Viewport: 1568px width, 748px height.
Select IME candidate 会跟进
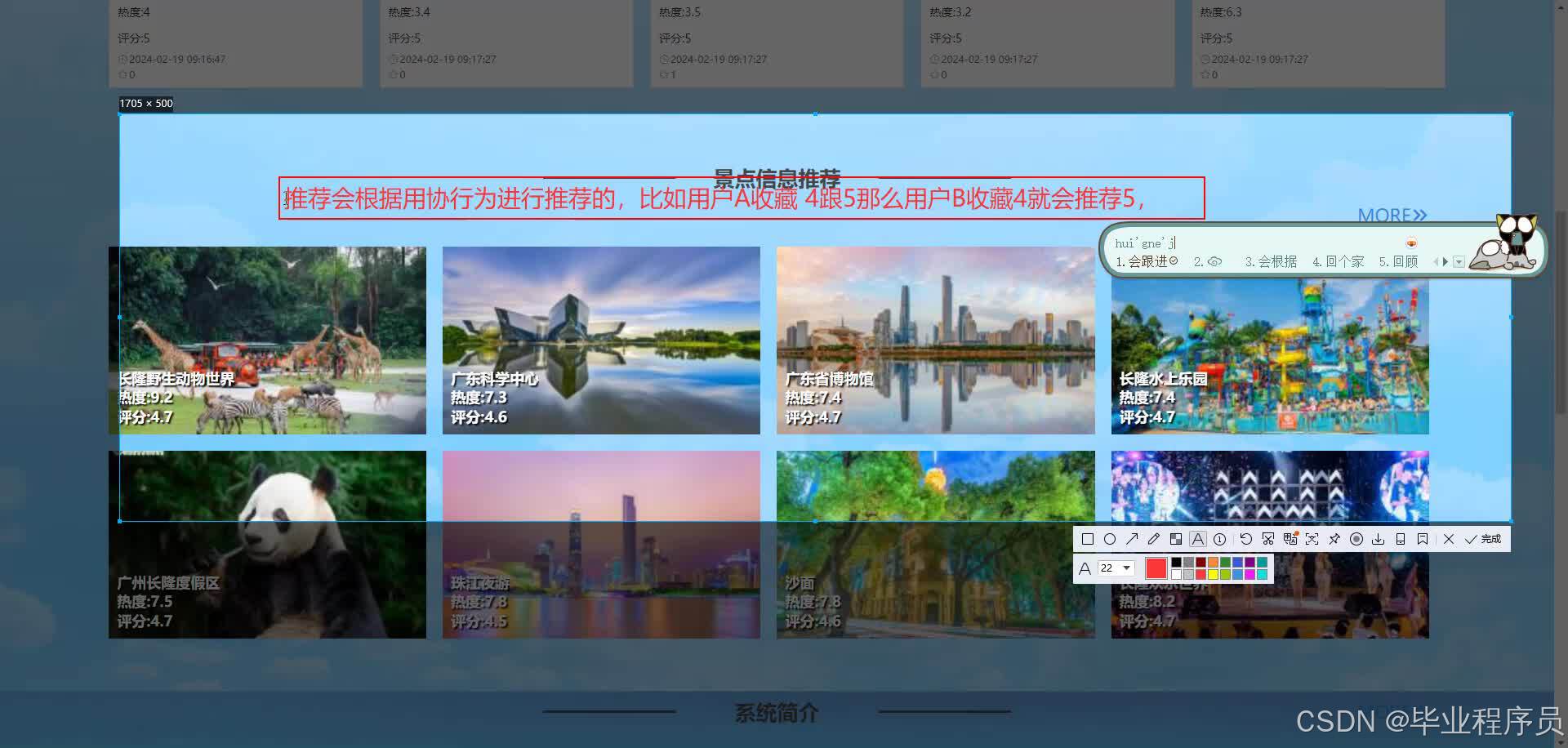coord(1147,261)
